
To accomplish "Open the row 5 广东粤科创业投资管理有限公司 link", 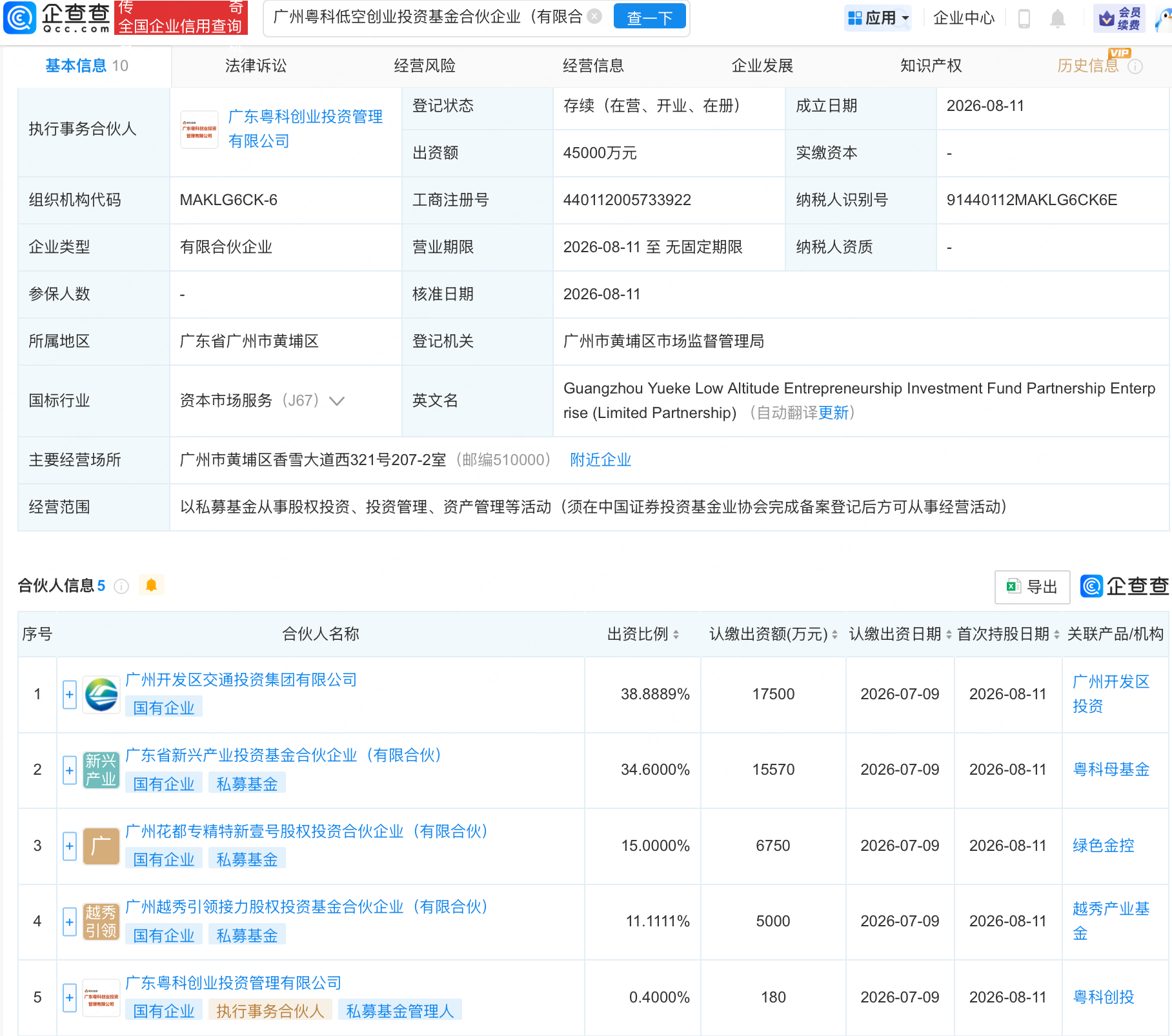I will [x=233, y=983].
